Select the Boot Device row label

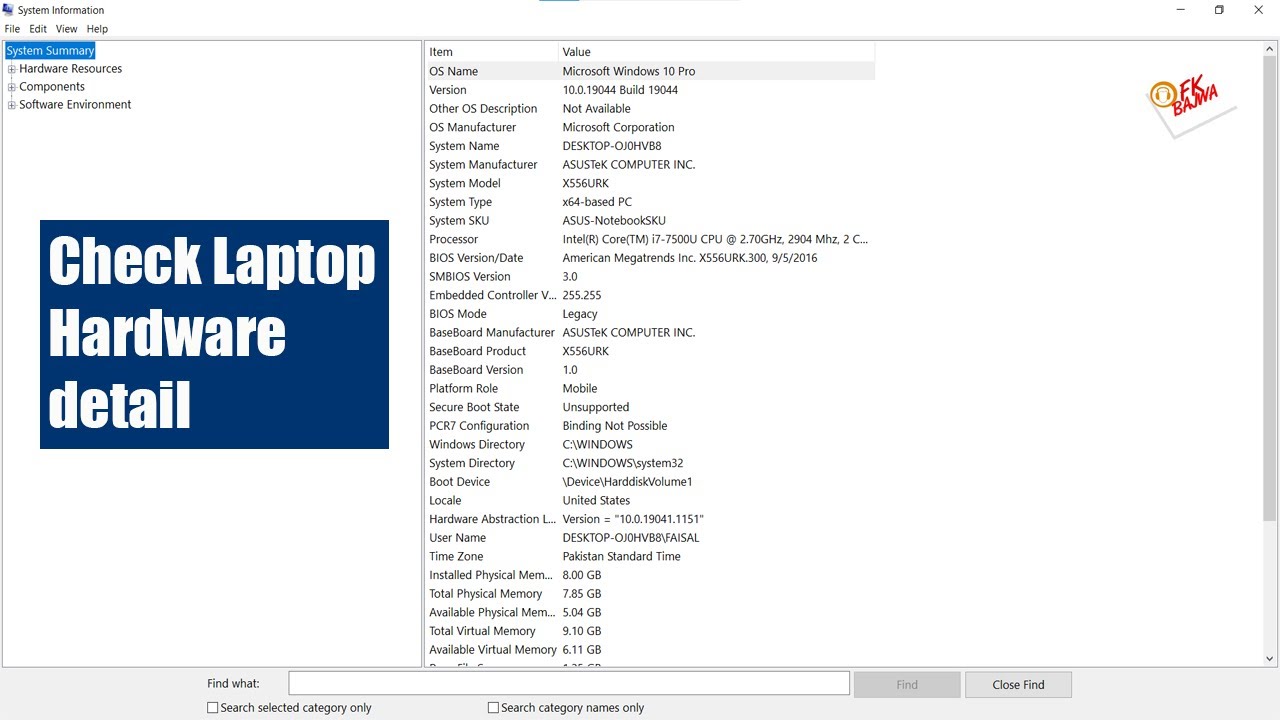click(x=460, y=482)
